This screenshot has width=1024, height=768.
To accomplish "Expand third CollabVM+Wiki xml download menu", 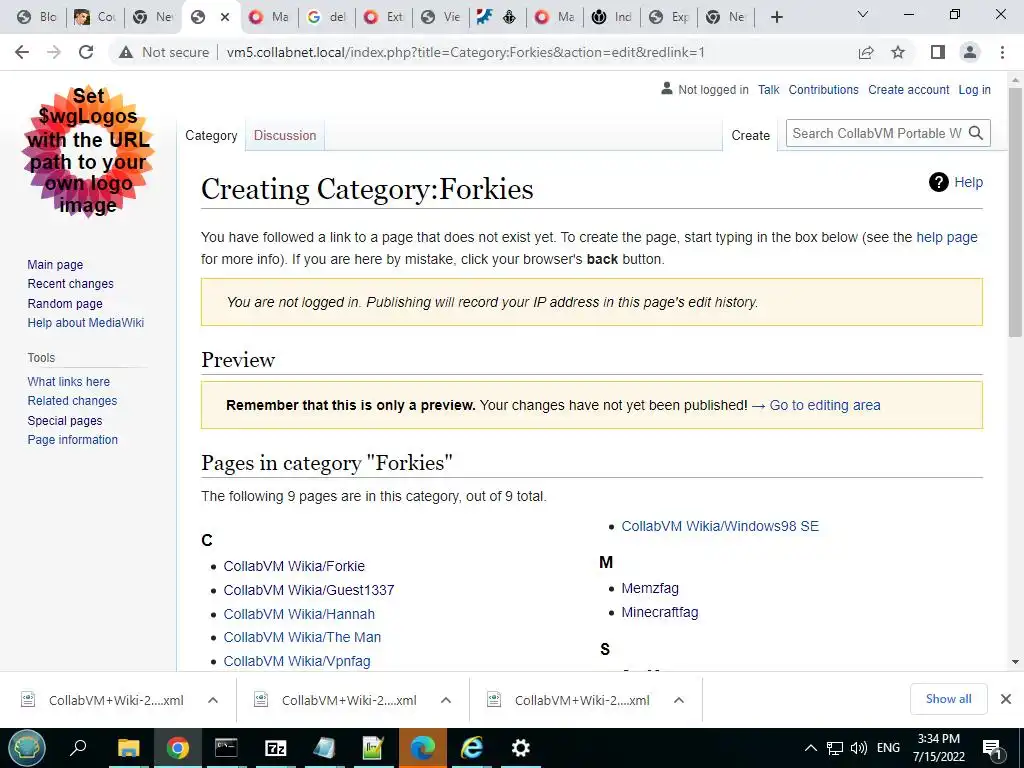I will tap(679, 700).
